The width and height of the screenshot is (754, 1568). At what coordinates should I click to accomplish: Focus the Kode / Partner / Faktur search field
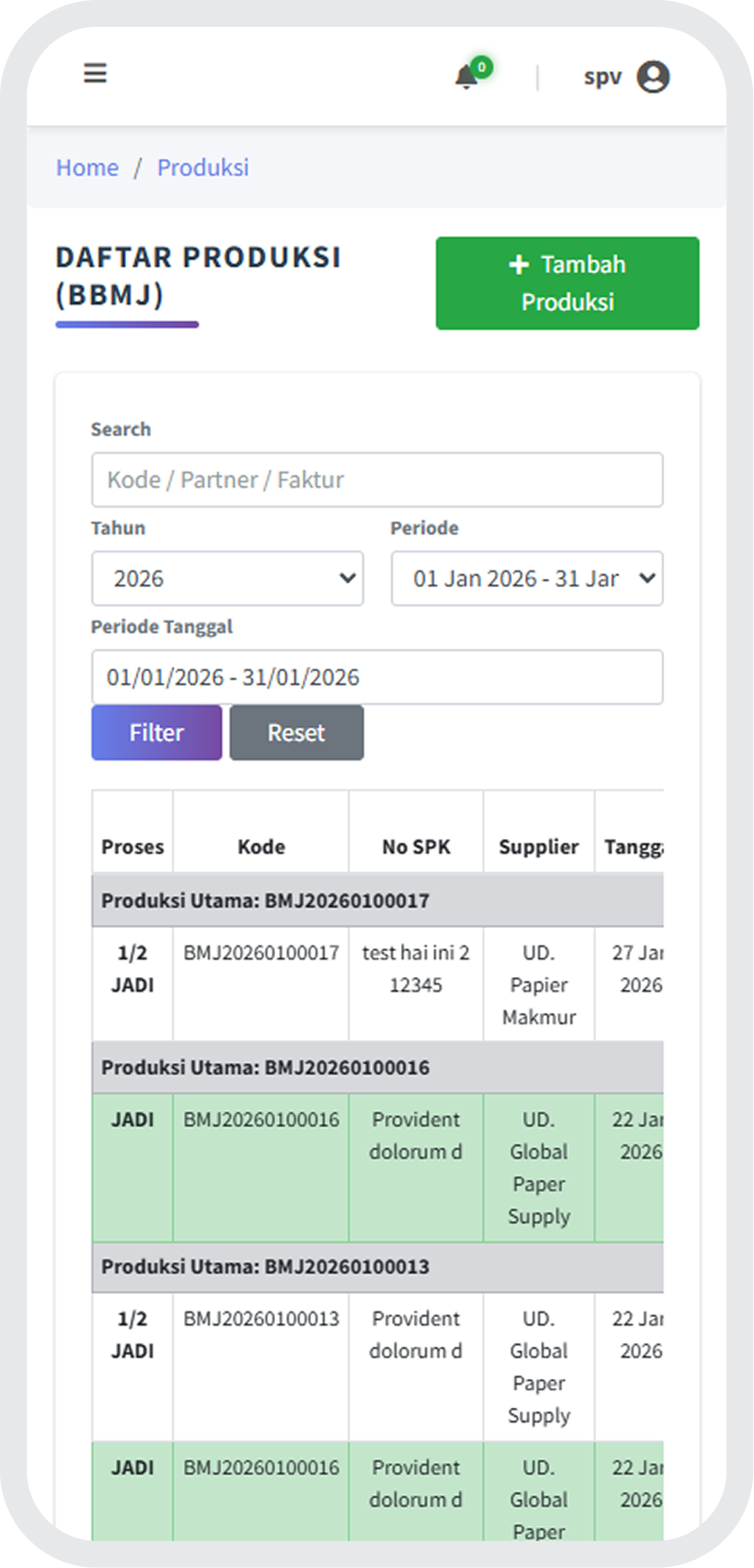tap(377, 480)
